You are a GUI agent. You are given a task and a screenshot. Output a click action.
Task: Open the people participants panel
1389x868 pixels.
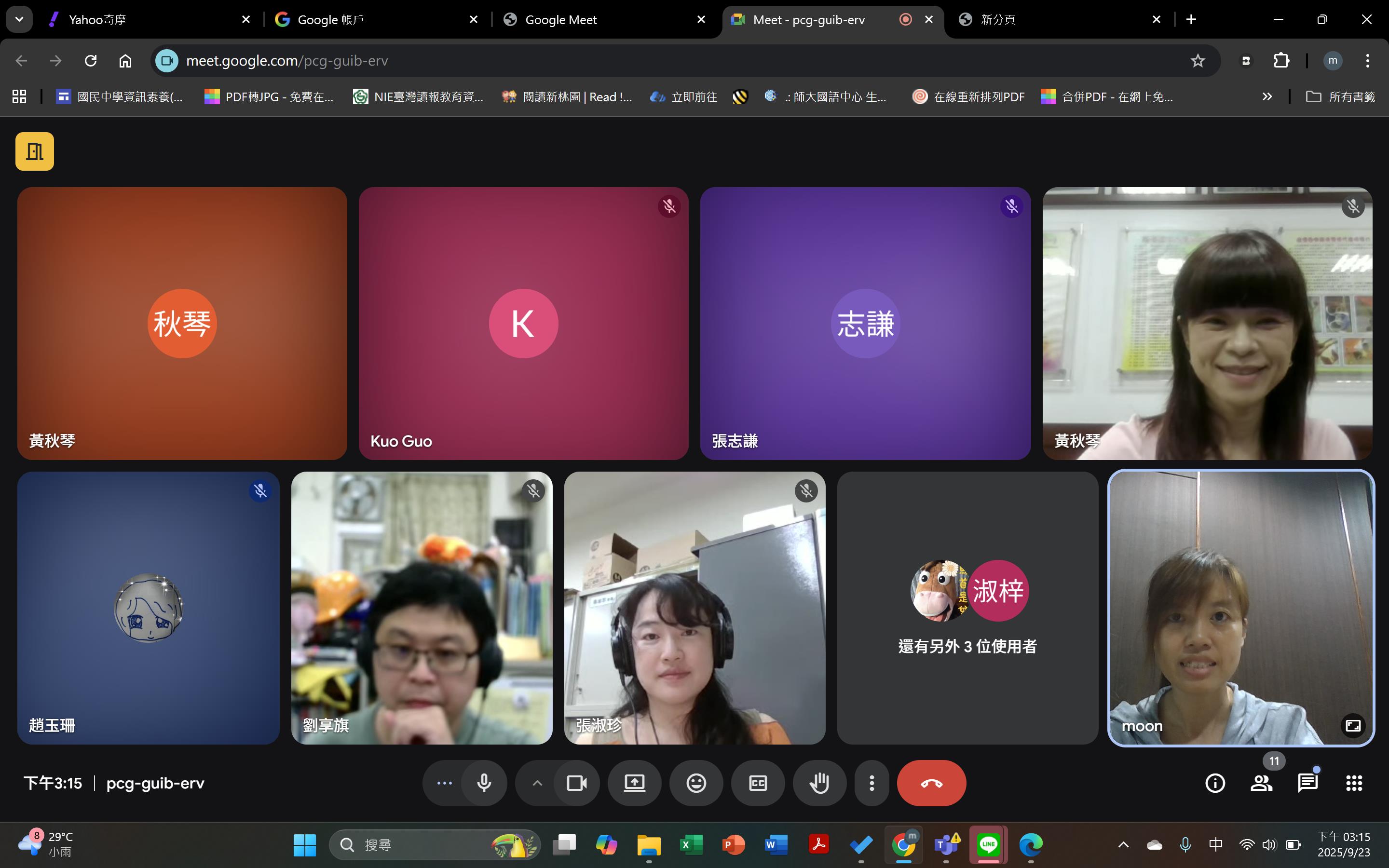[1261, 783]
